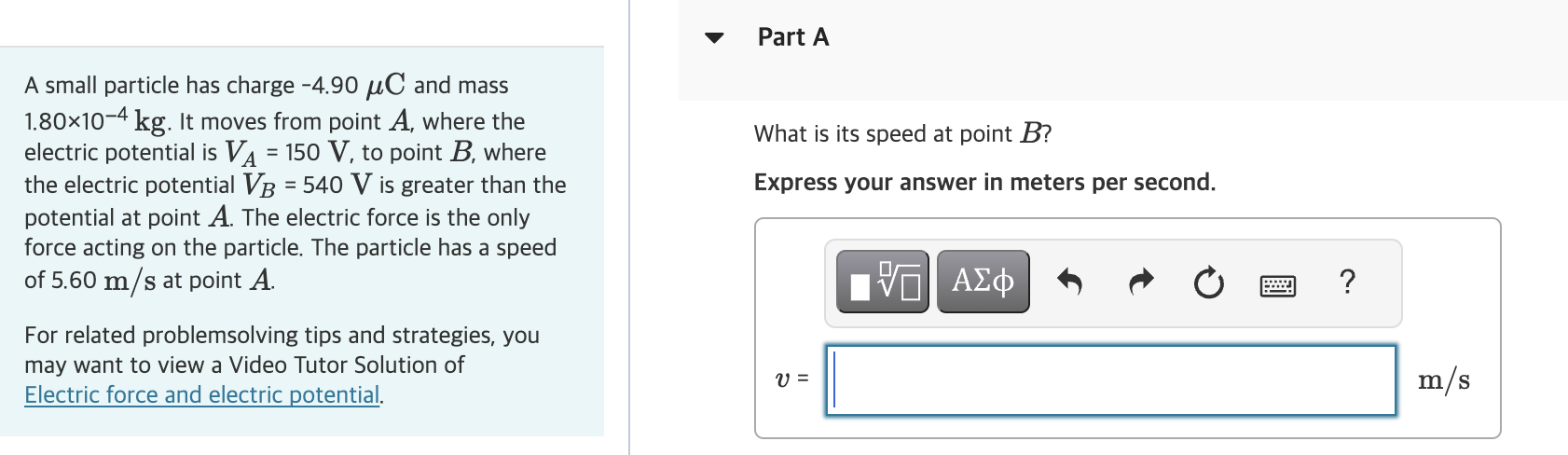Click the redo arrow icon
1568x455 pixels.
pos(1141,282)
